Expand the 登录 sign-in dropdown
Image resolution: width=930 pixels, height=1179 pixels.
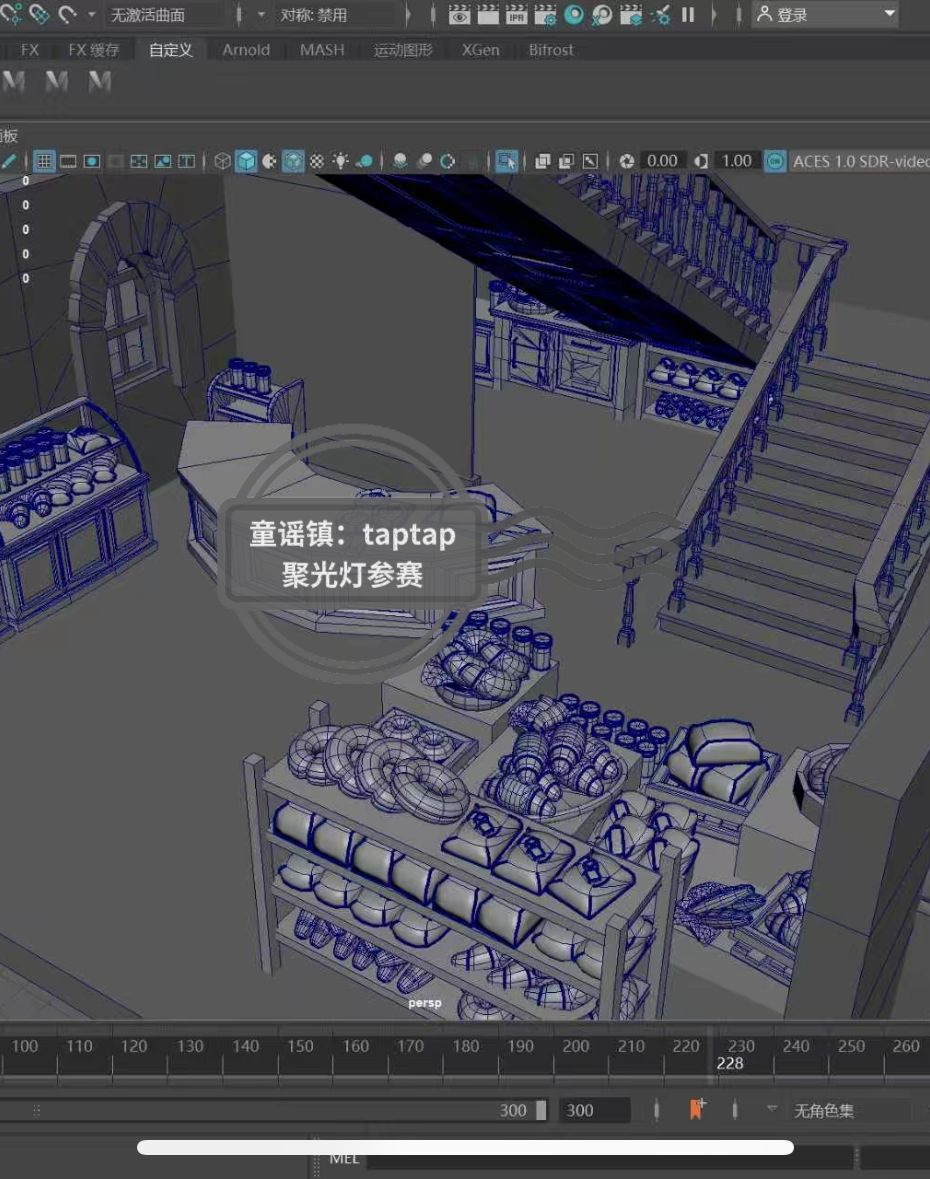825,14
